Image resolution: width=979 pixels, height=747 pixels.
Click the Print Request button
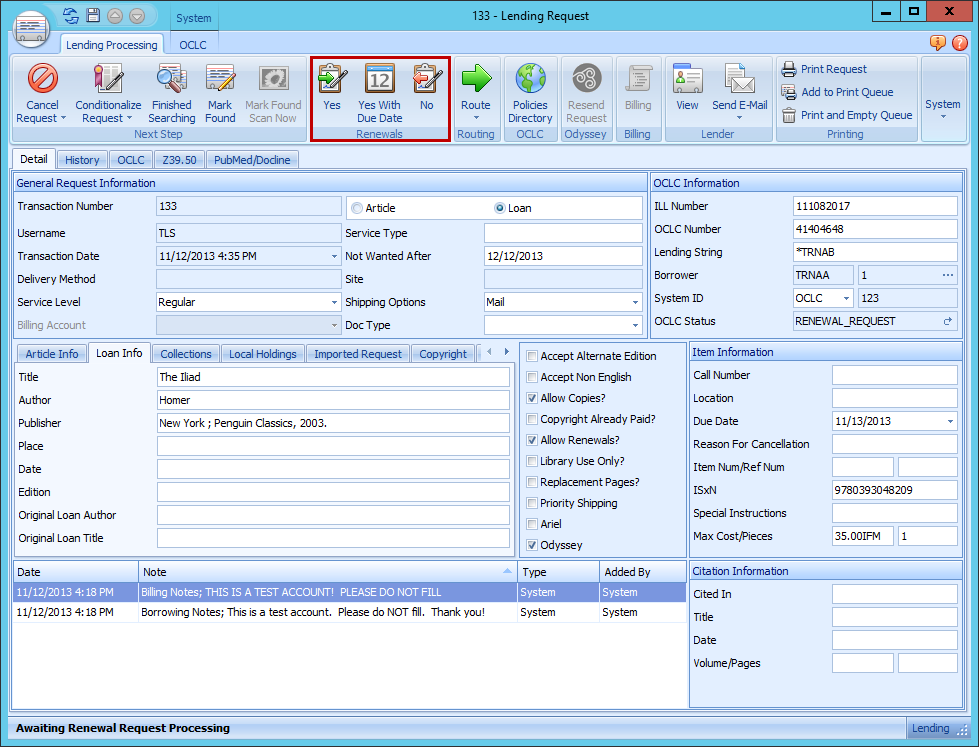[833, 69]
